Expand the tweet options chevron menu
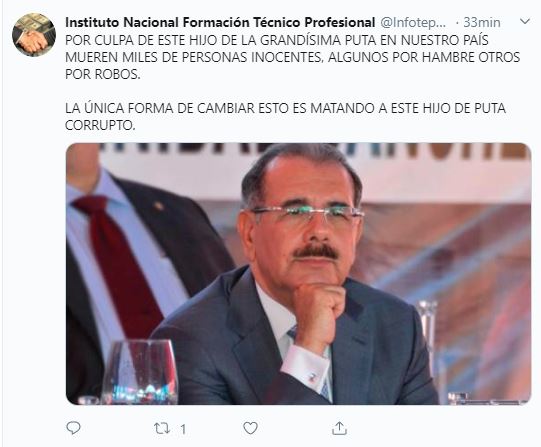Viewport: 541px width, 447px height. coord(525,21)
